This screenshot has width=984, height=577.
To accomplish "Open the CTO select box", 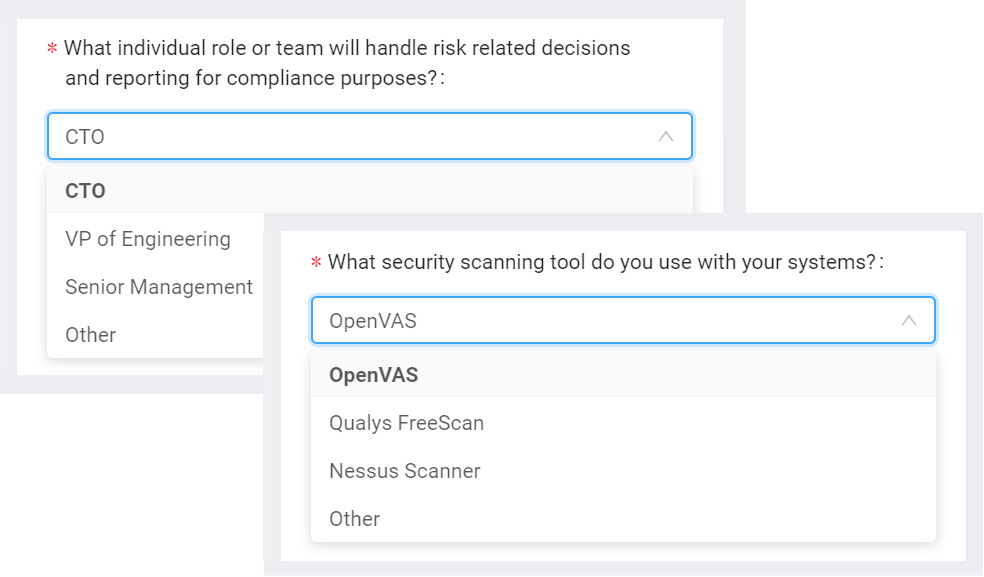I will click(x=370, y=136).
